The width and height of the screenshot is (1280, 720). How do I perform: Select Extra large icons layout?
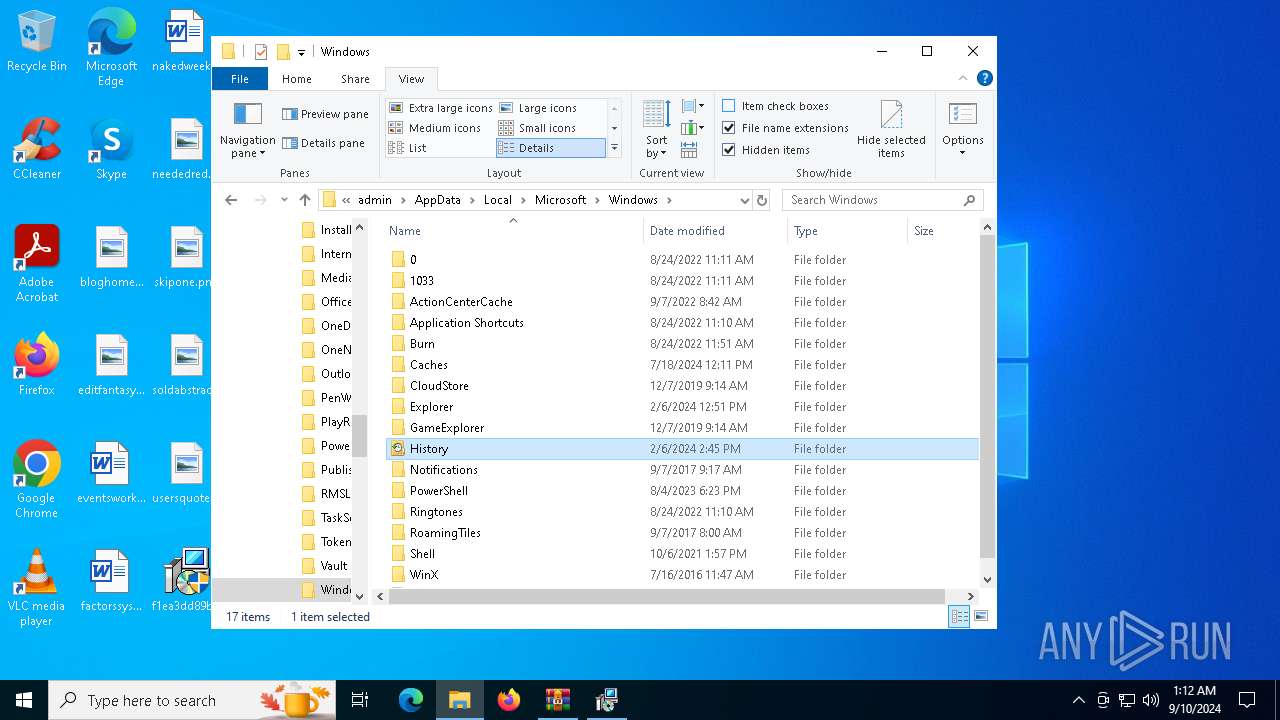(441, 108)
